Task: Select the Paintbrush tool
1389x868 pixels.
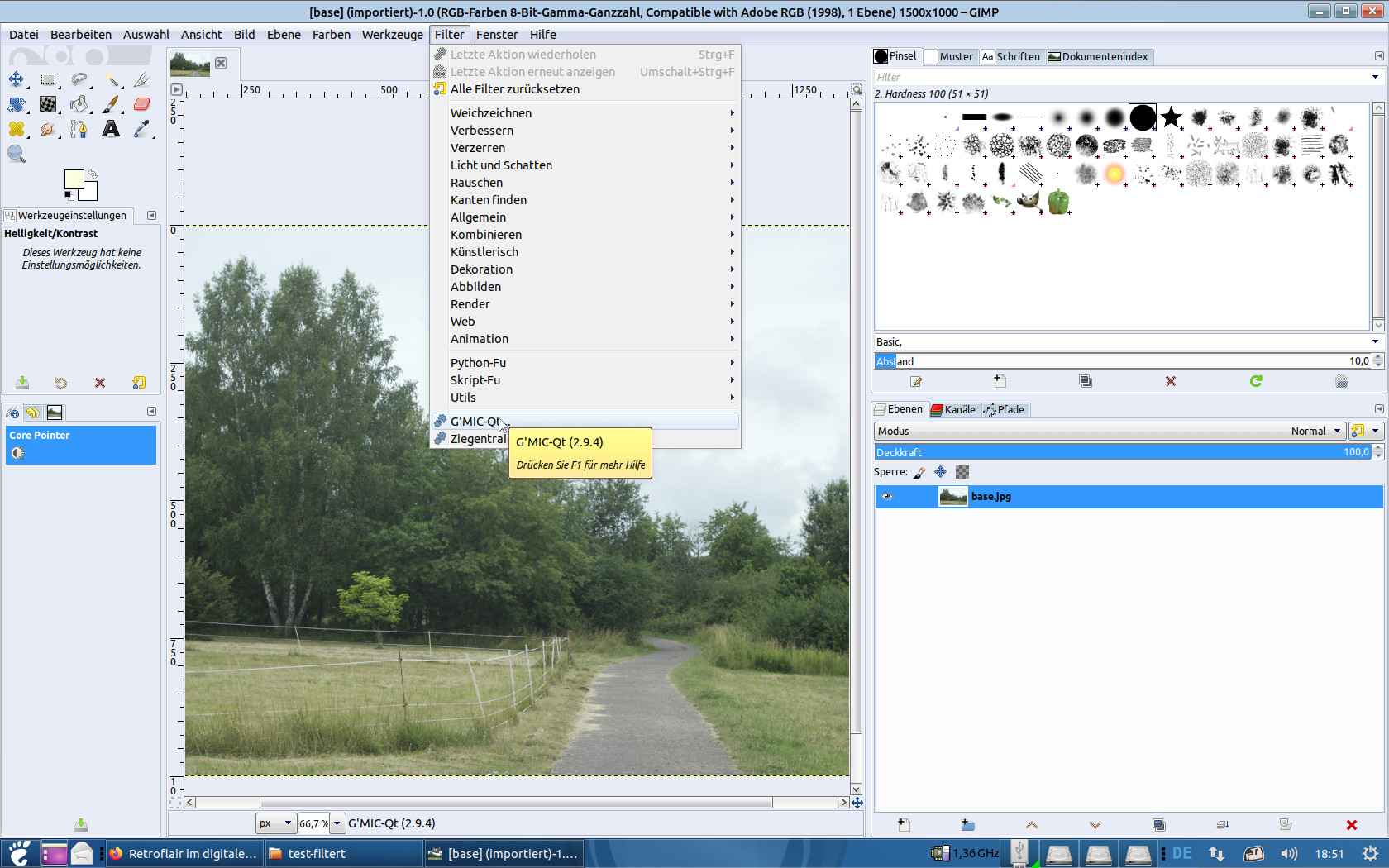Action: pyautogui.click(x=111, y=104)
